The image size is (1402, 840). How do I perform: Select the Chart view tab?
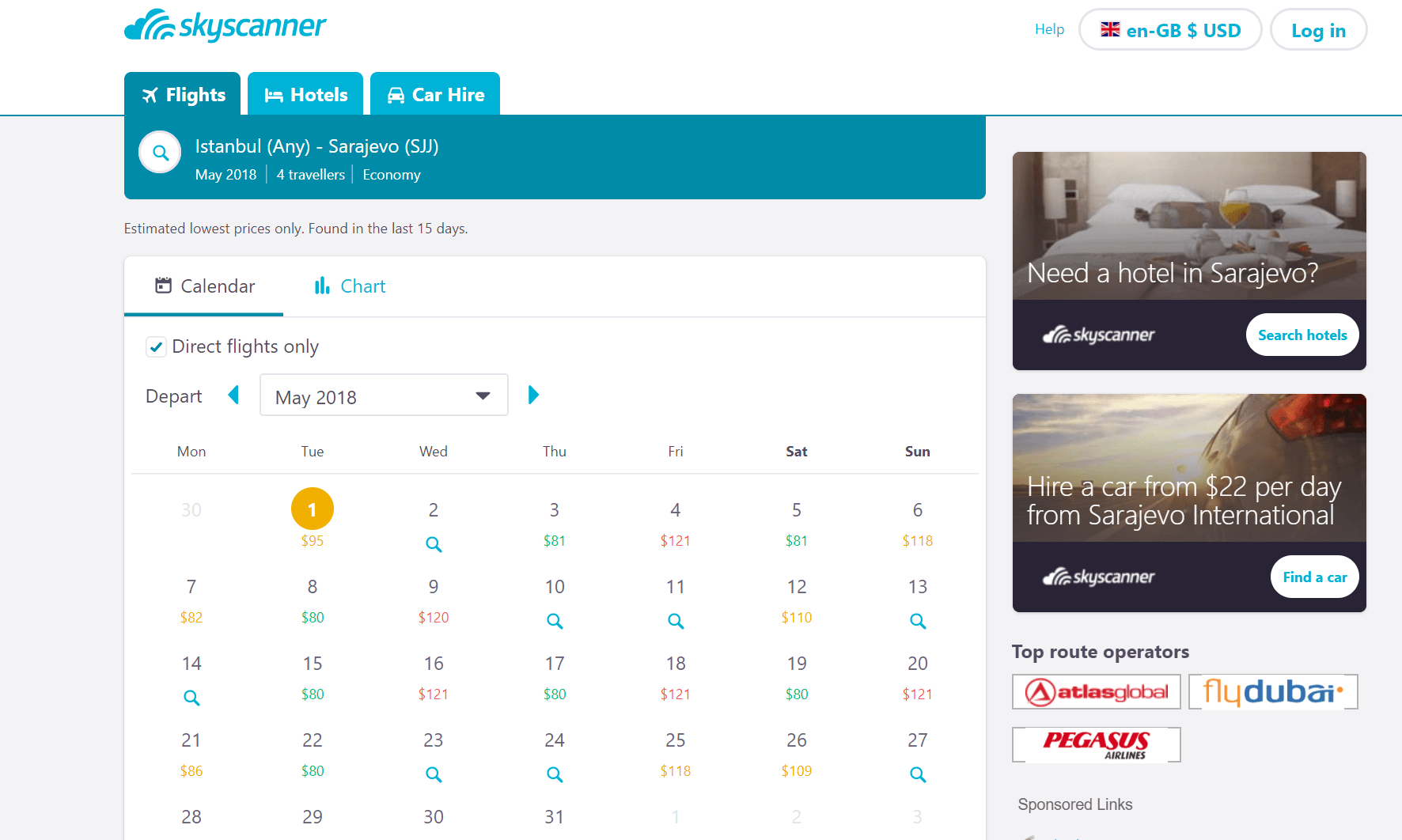pyautogui.click(x=349, y=286)
